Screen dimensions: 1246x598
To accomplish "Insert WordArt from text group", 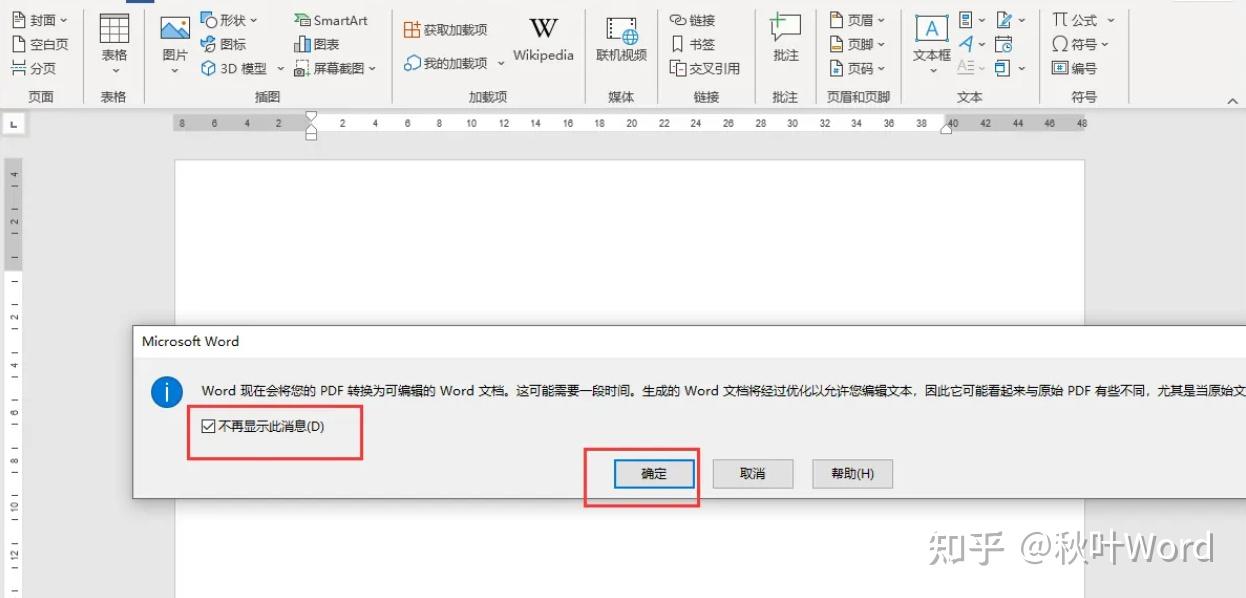I will point(966,44).
